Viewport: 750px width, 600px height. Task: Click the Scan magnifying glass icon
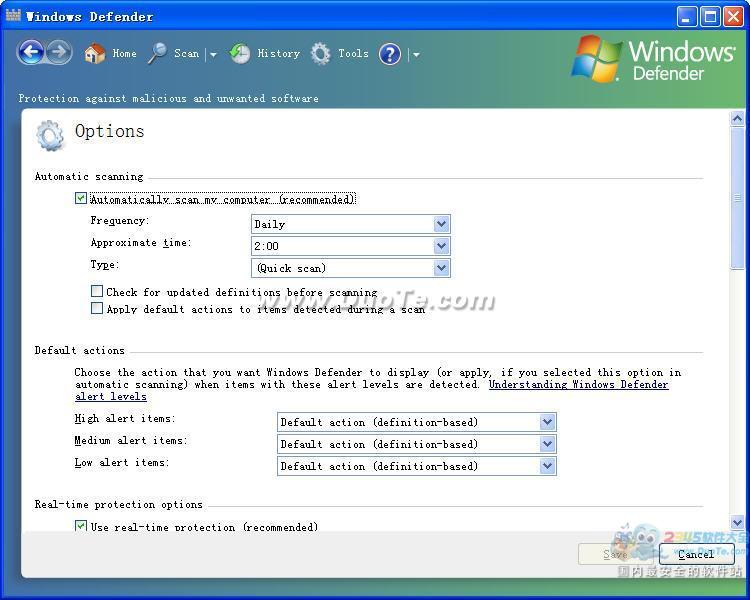157,53
